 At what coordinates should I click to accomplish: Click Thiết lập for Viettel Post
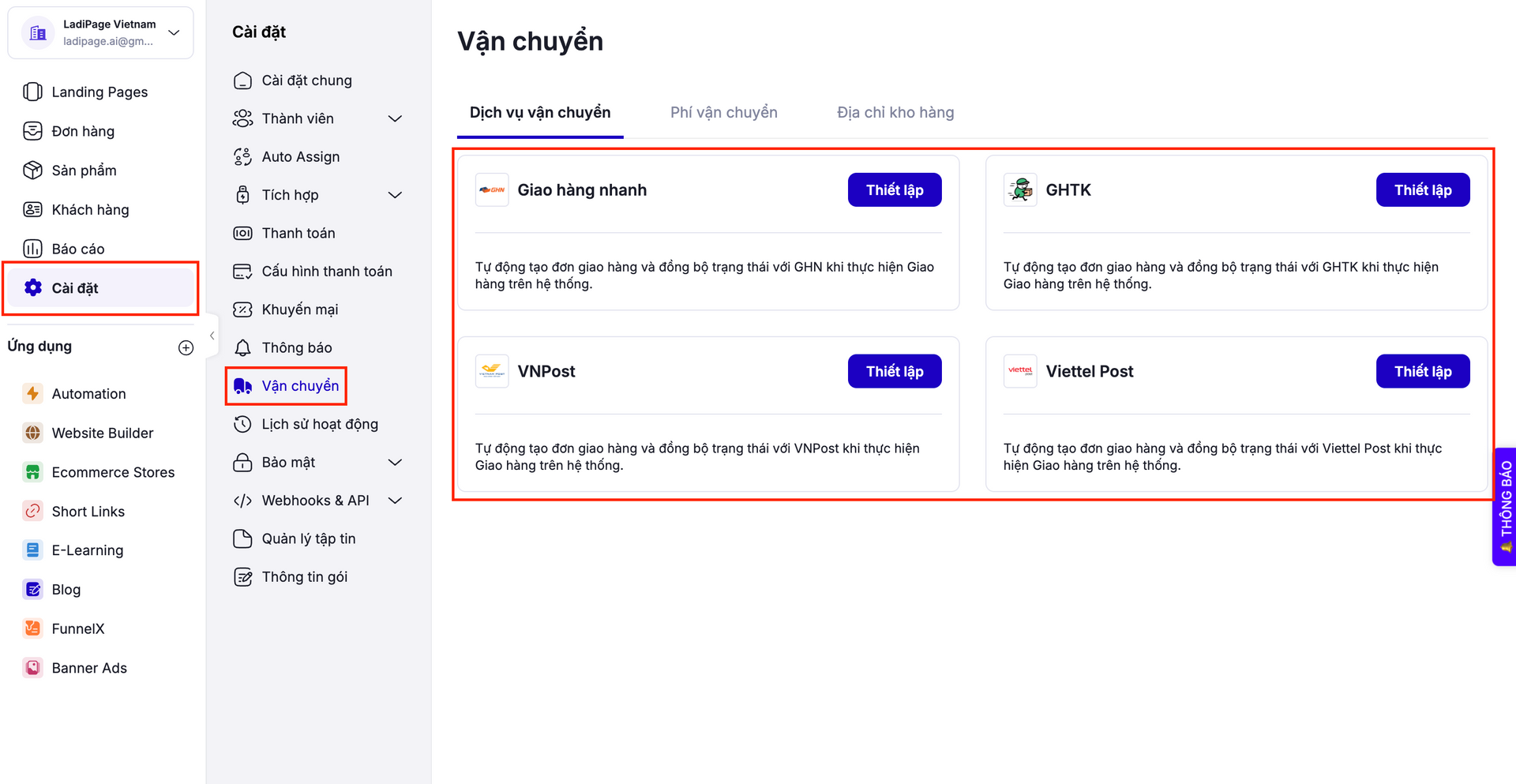1422,371
